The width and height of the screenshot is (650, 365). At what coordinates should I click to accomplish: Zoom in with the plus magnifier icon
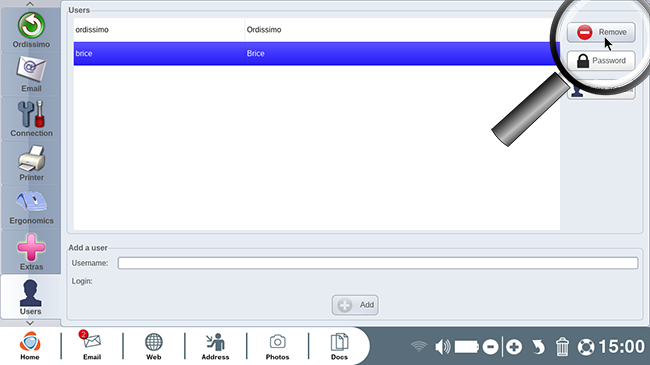[514, 347]
